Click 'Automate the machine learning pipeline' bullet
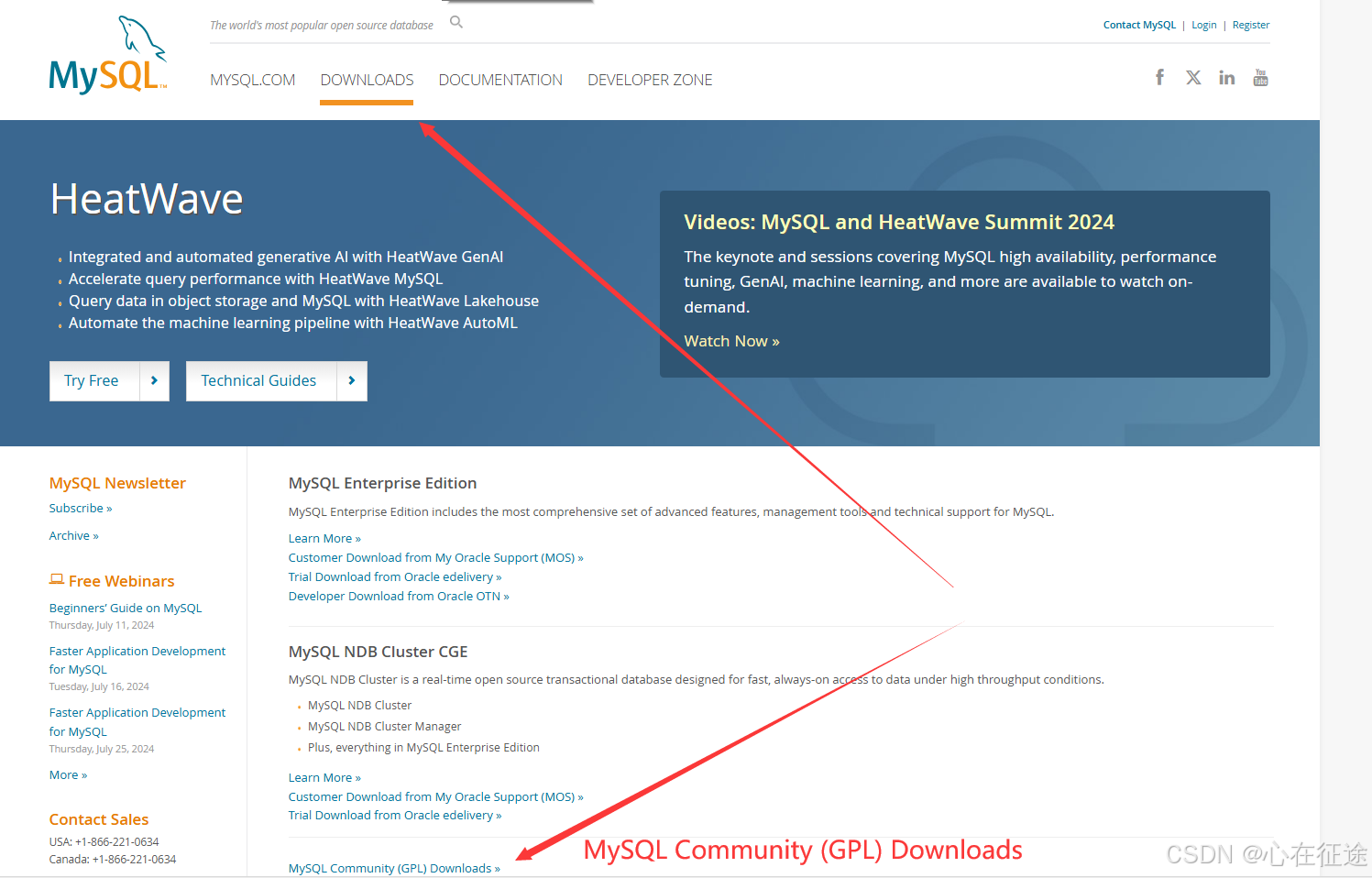The width and height of the screenshot is (1372, 878). (x=293, y=323)
